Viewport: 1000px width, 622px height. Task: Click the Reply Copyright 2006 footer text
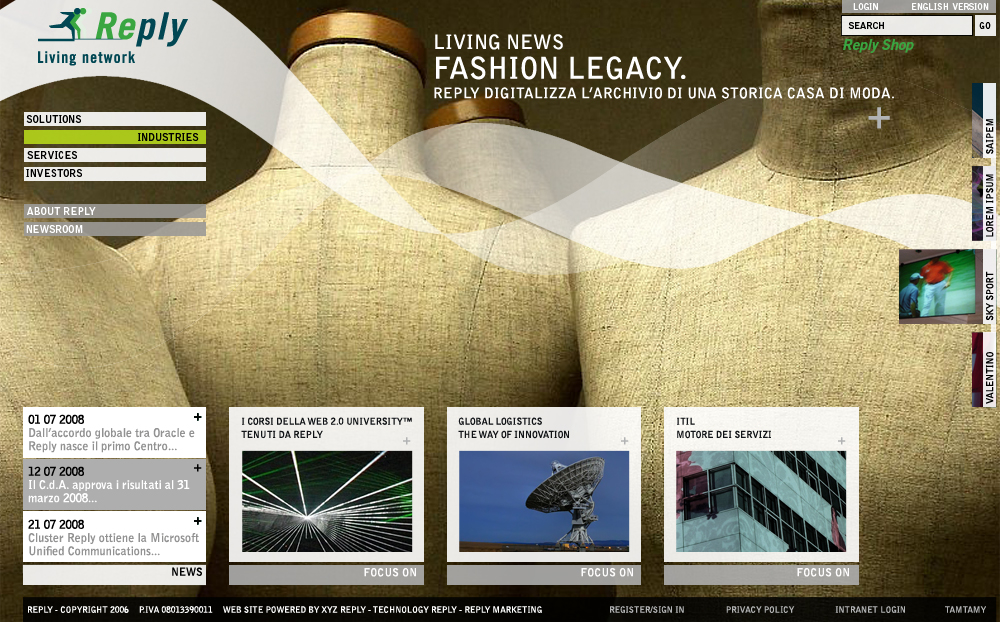coord(78,610)
